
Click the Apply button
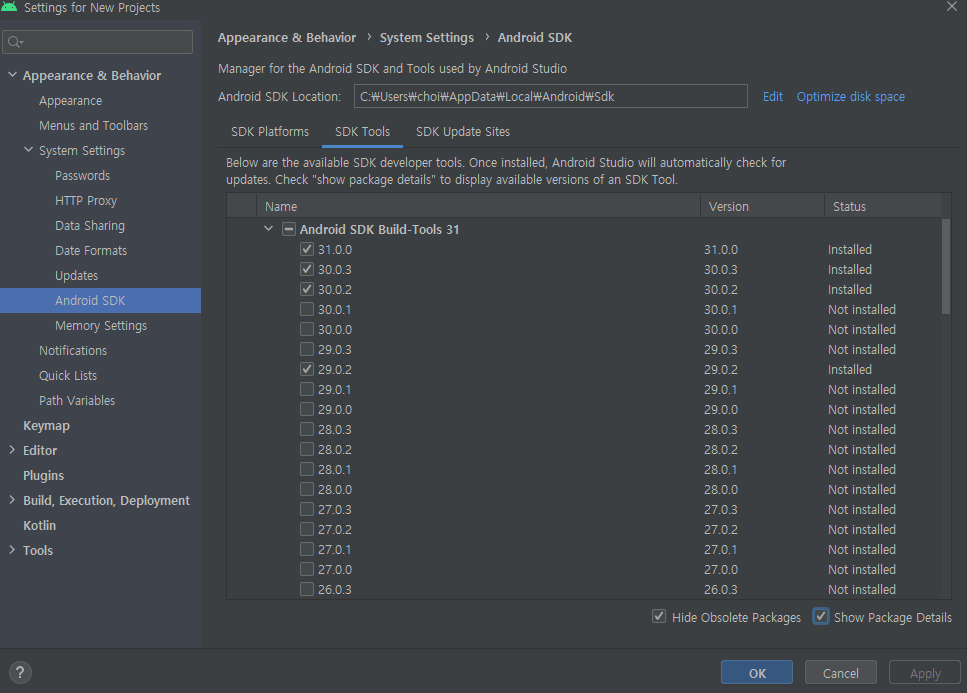click(925, 673)
